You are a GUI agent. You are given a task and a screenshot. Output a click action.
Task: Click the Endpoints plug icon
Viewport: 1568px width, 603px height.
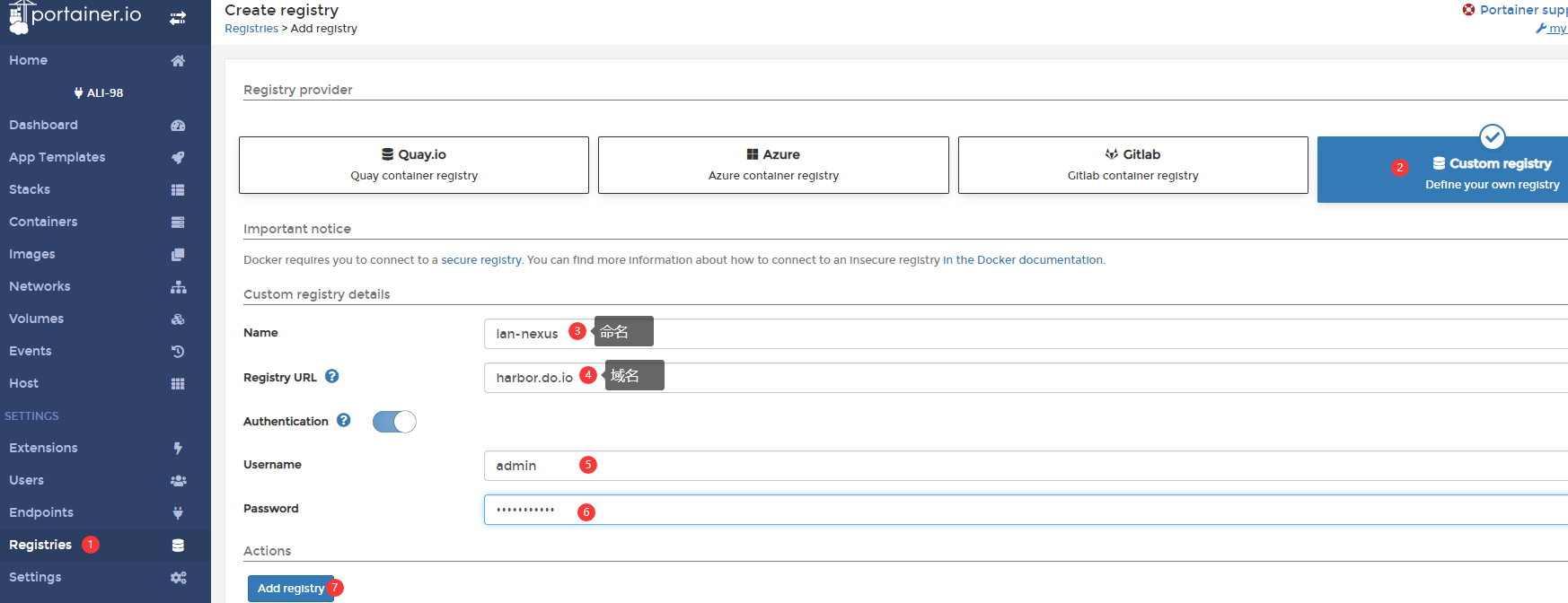click(178, 513)
